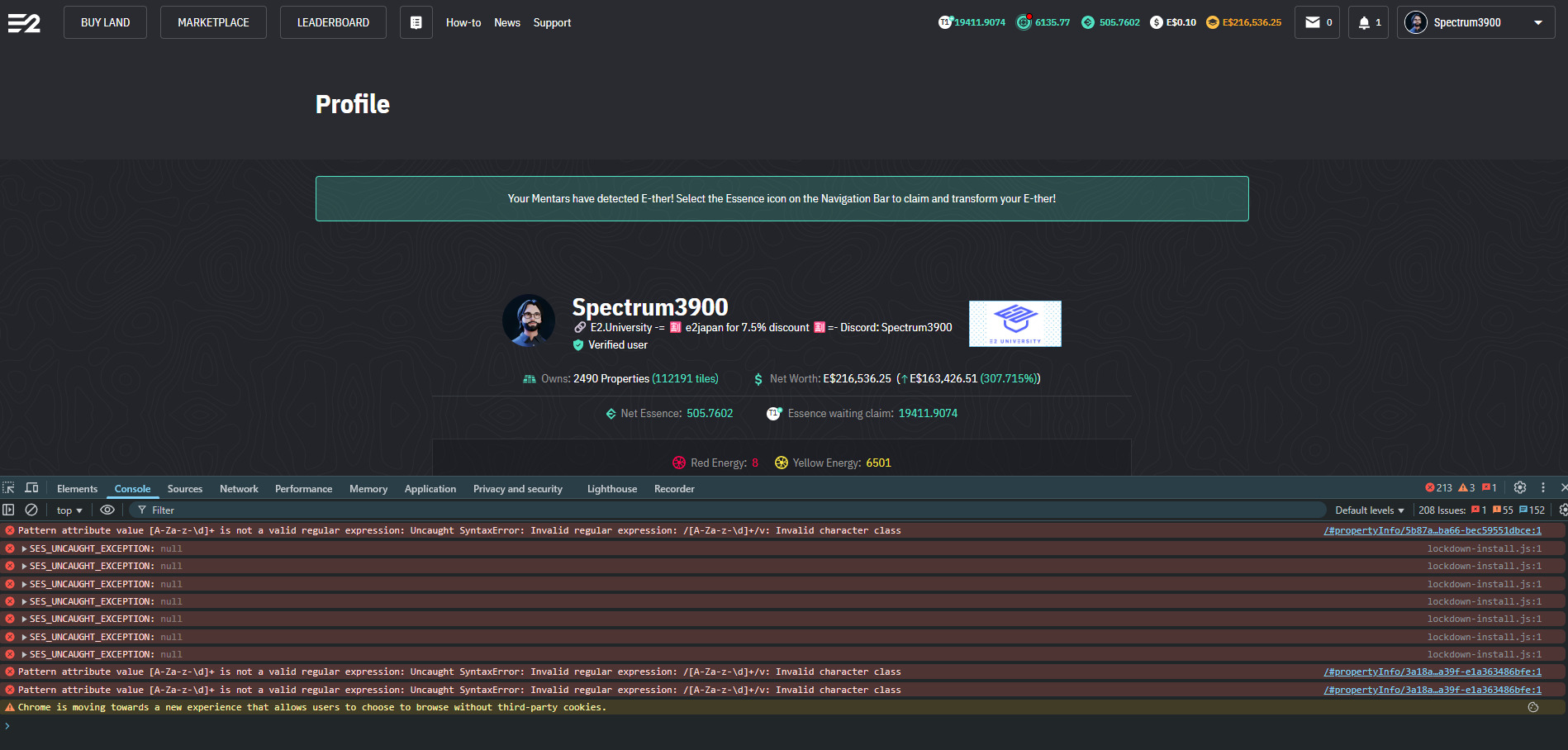Click the E2 University badge thumbnail
The image size is (1568, 750).
1014,324
